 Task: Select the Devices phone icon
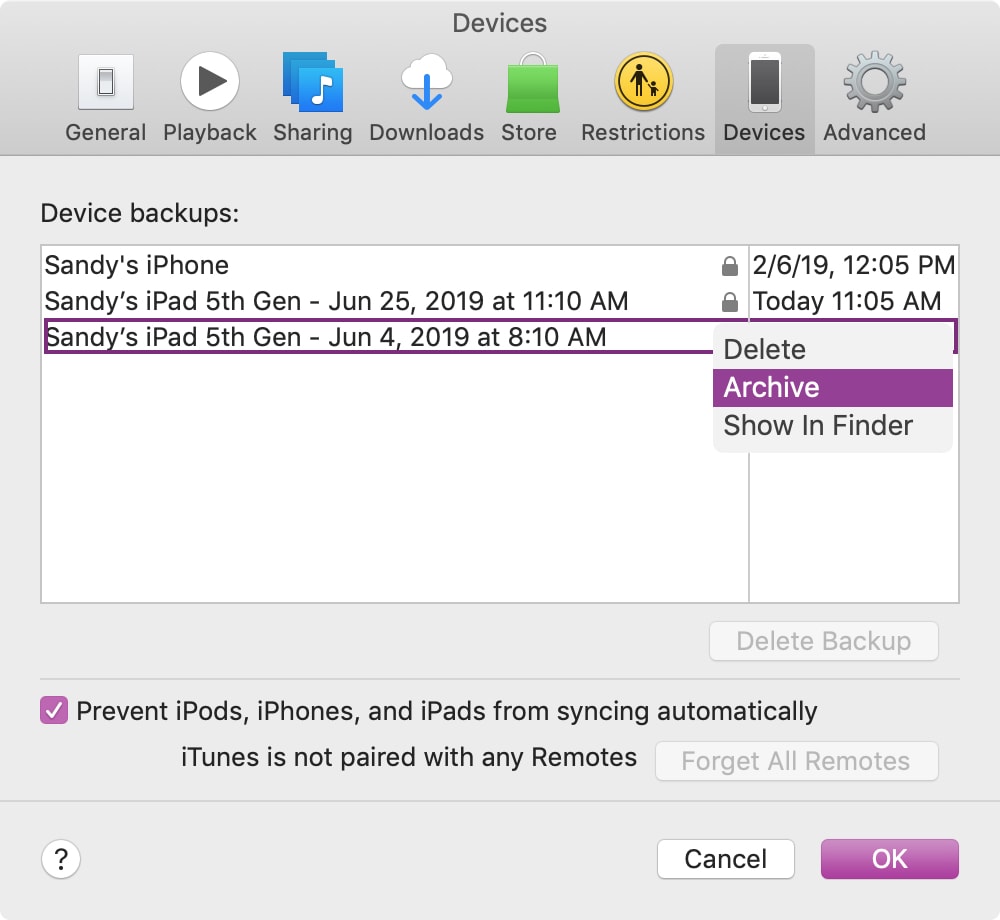(765, 82)
